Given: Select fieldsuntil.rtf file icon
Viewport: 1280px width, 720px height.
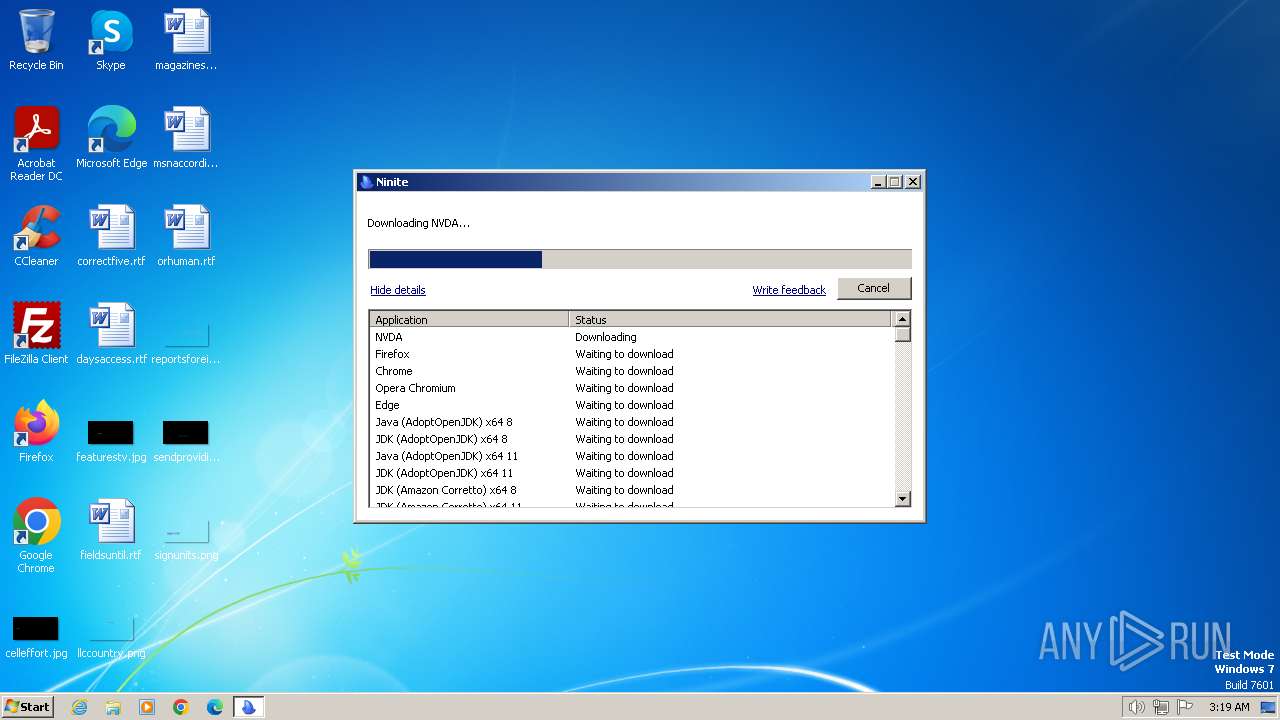Looking at the screenshot, I should coord(111,529).
